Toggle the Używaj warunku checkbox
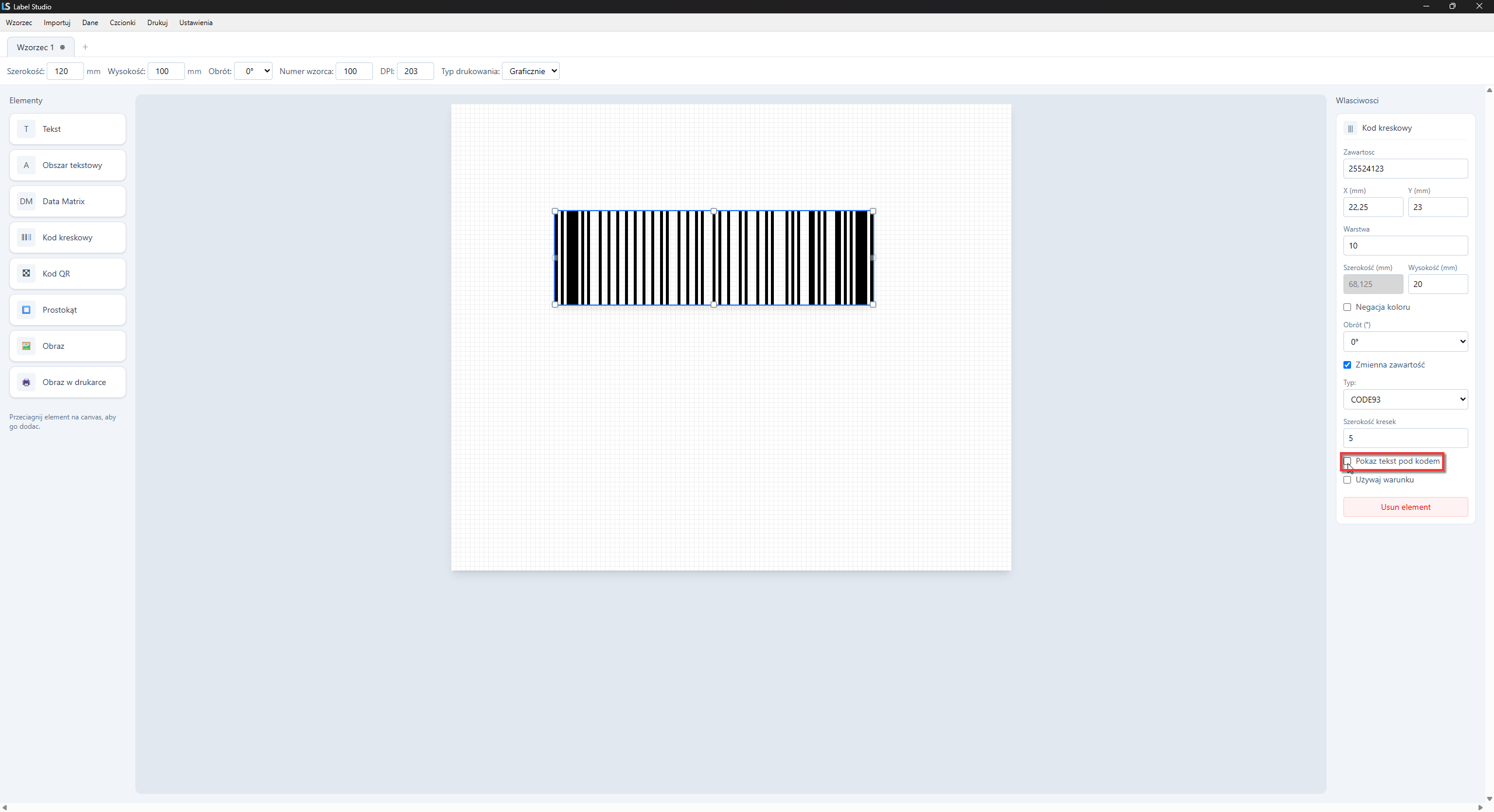 [1348, 480]
